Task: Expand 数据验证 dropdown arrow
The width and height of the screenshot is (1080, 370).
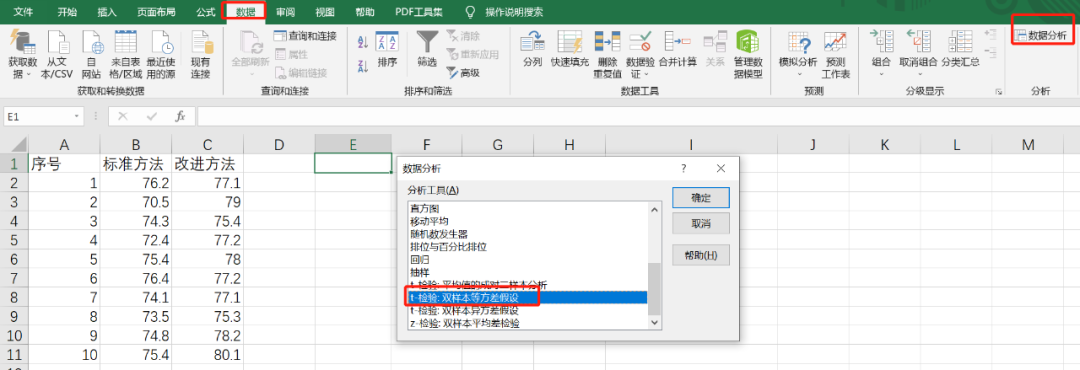Action: (x=647, y=74)
